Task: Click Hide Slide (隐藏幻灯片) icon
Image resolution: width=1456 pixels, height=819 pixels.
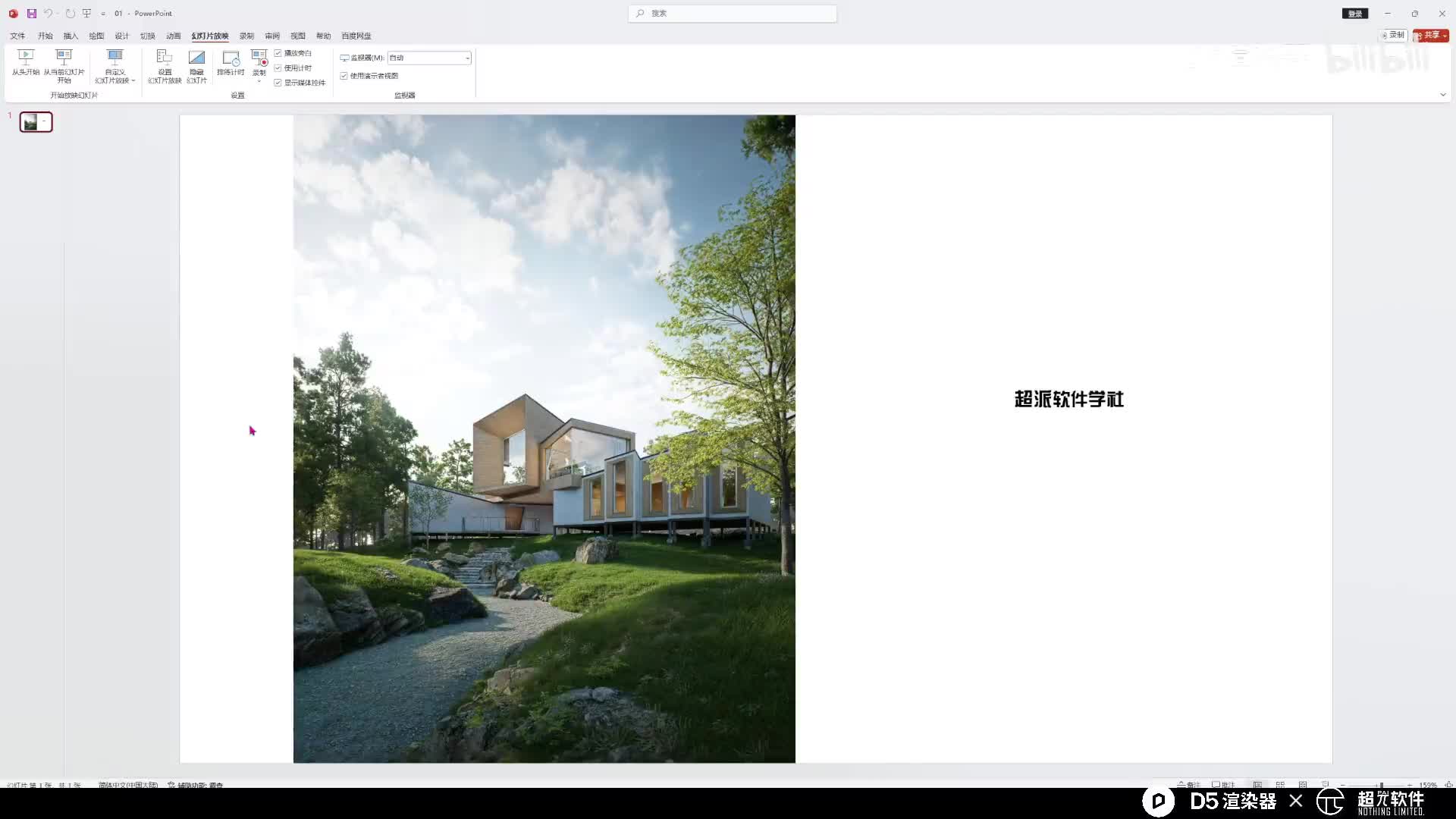Action: point(196,58)
